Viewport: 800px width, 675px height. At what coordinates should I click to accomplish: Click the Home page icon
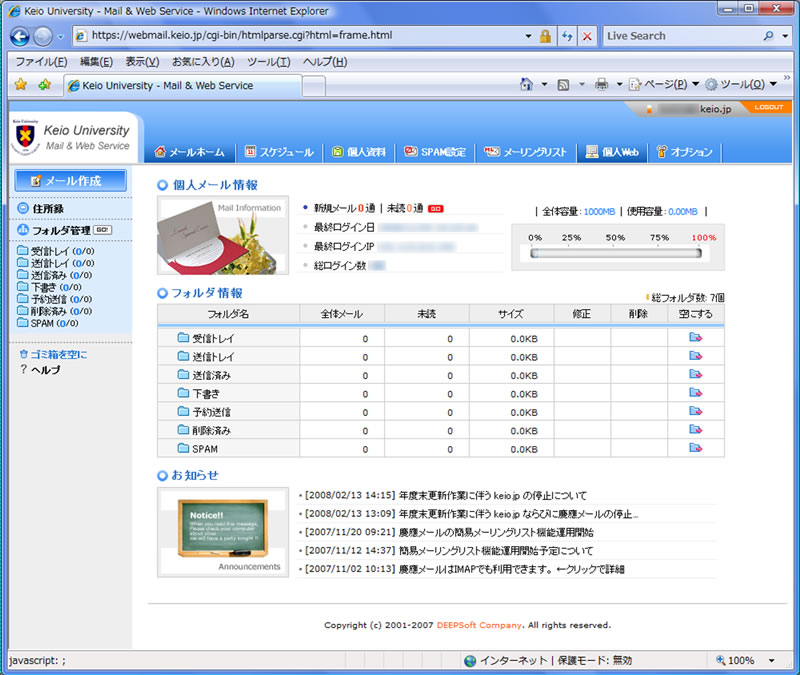click(527, 85)
